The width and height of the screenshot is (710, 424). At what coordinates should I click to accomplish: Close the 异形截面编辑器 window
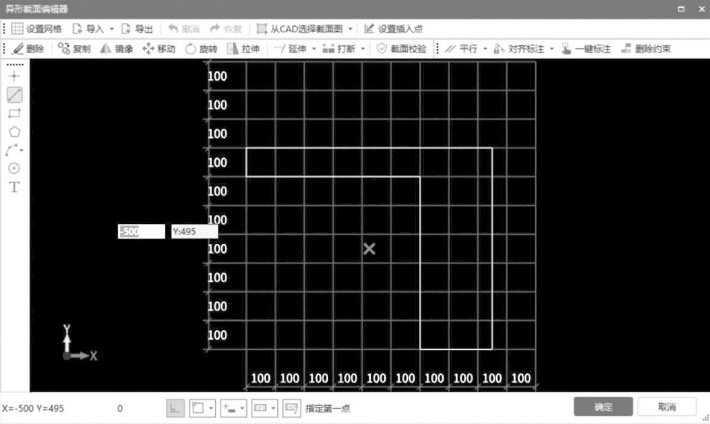pyautogui.click(x=701, y=9)
